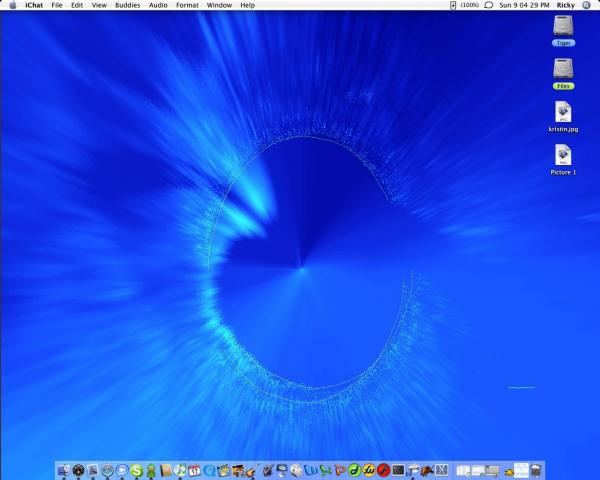
Task: Open iMovie clapperboard icon in Dock
Action: tap(223, 470)
